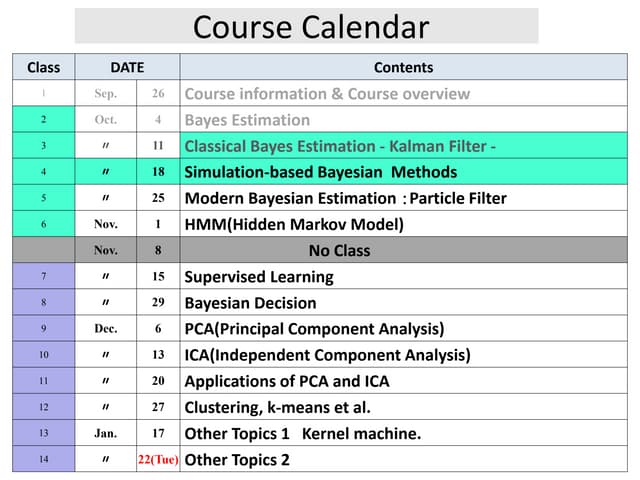Image resolution: width=640 pixels, height=480 pixels.
Task: Click Modern Bayesian Estimation: Particle Filter
Action: (345, 198)
